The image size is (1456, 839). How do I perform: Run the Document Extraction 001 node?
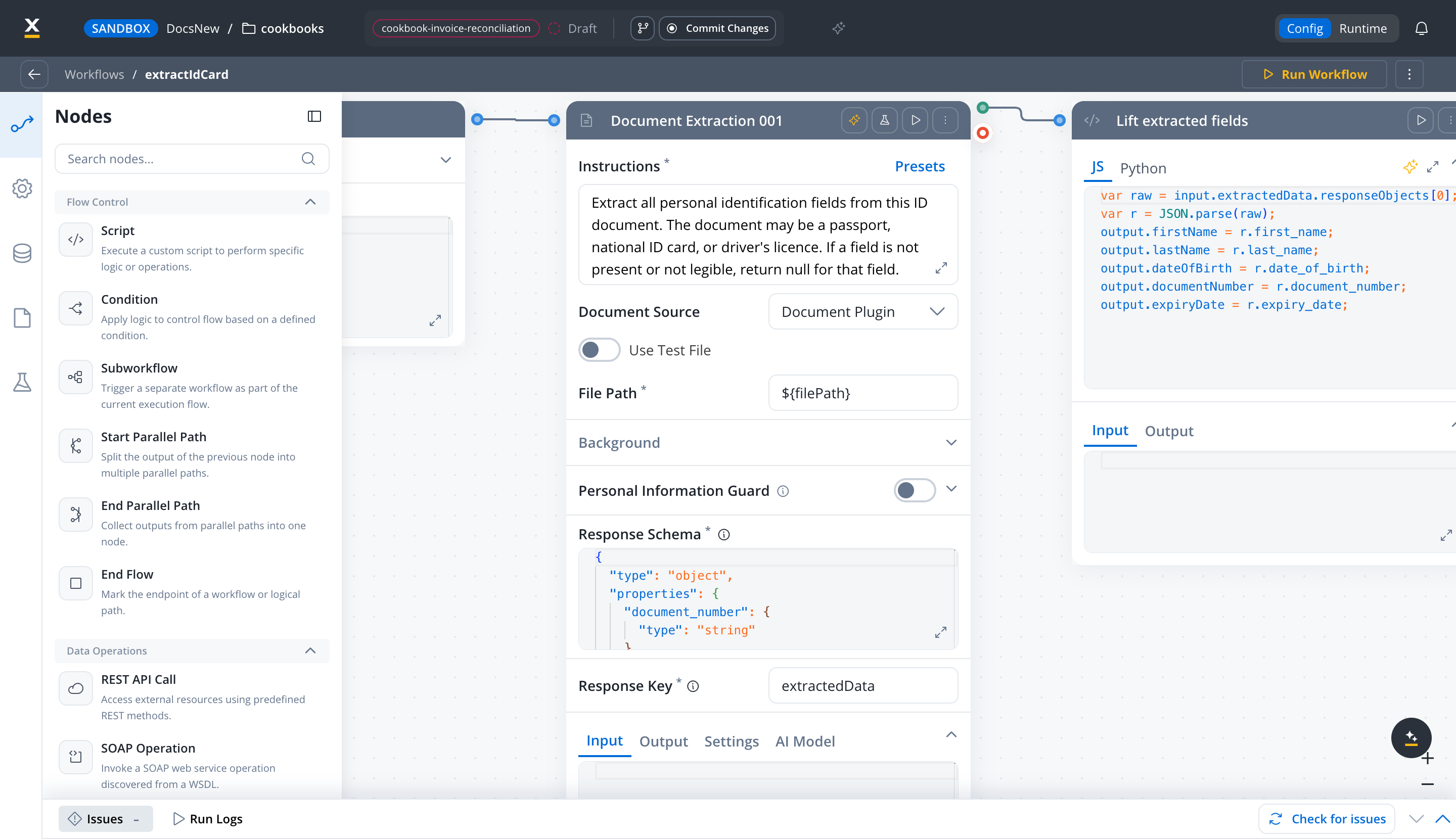pos(915,120)
